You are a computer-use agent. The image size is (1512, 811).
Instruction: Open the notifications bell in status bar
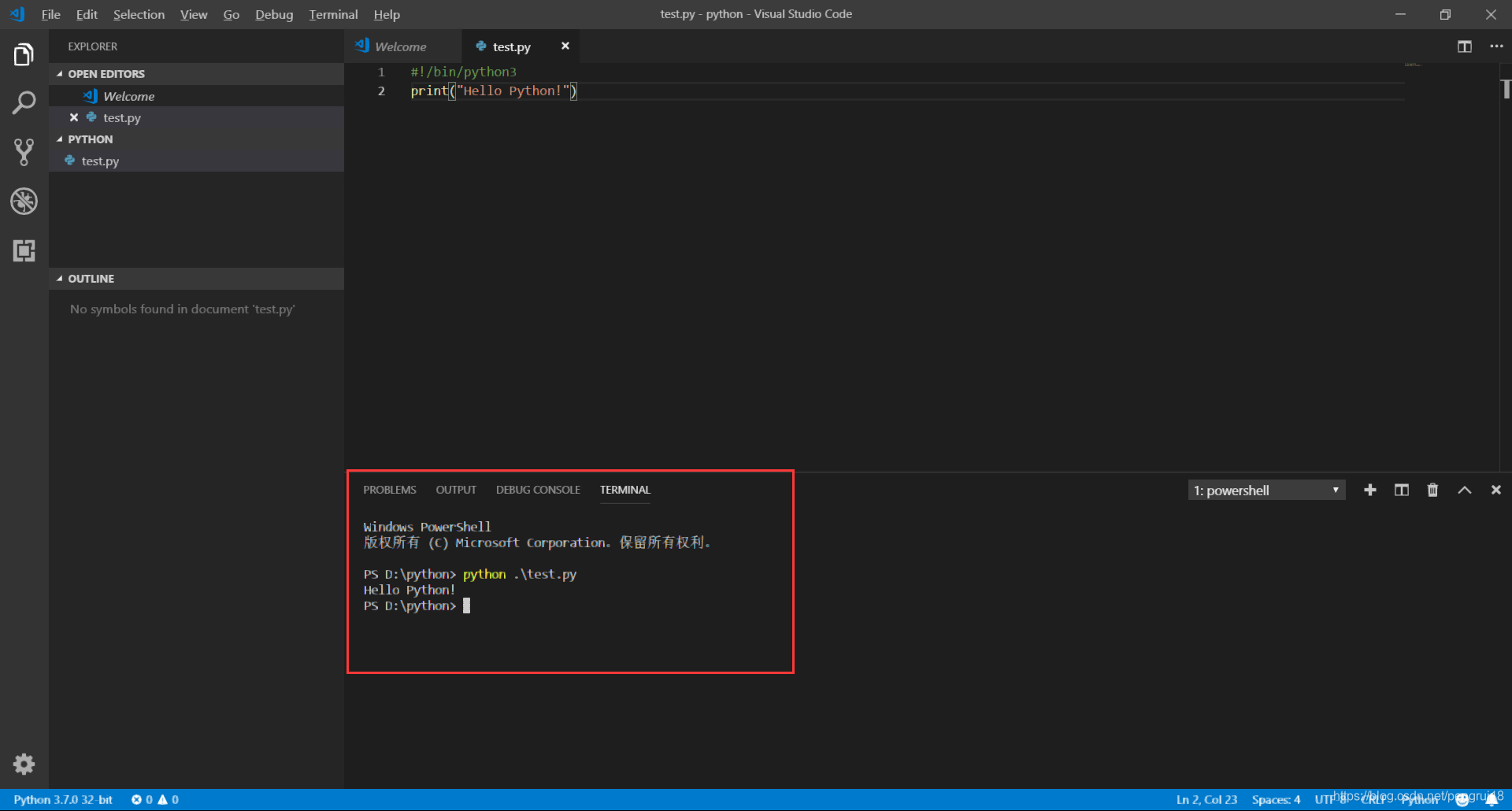pos(1492,800)
